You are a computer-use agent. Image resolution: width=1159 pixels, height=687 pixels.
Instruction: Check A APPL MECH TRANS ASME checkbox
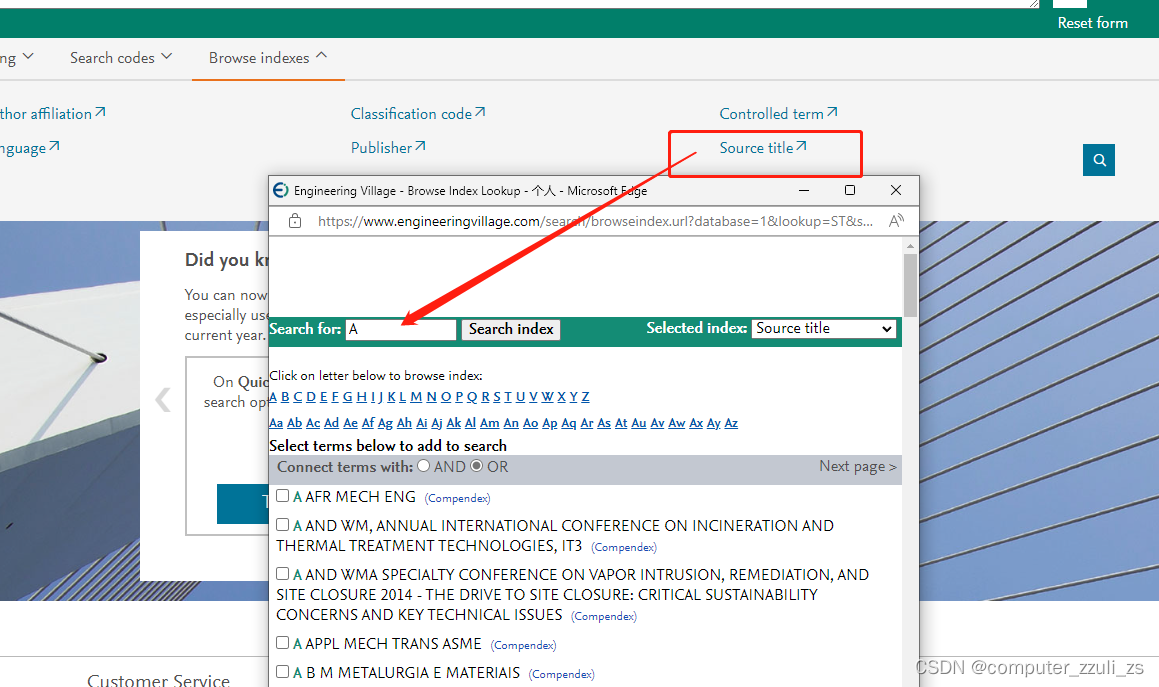[282, 643]
